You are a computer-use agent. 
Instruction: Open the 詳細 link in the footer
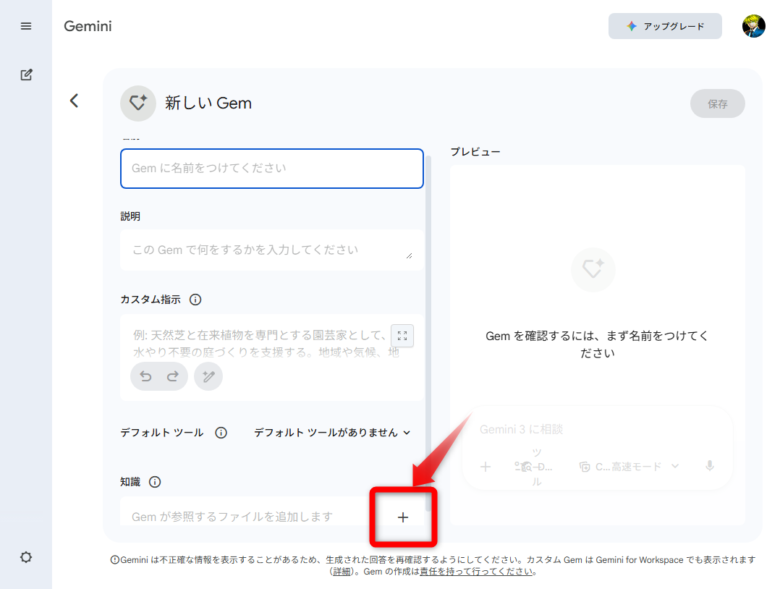point(341,572)
